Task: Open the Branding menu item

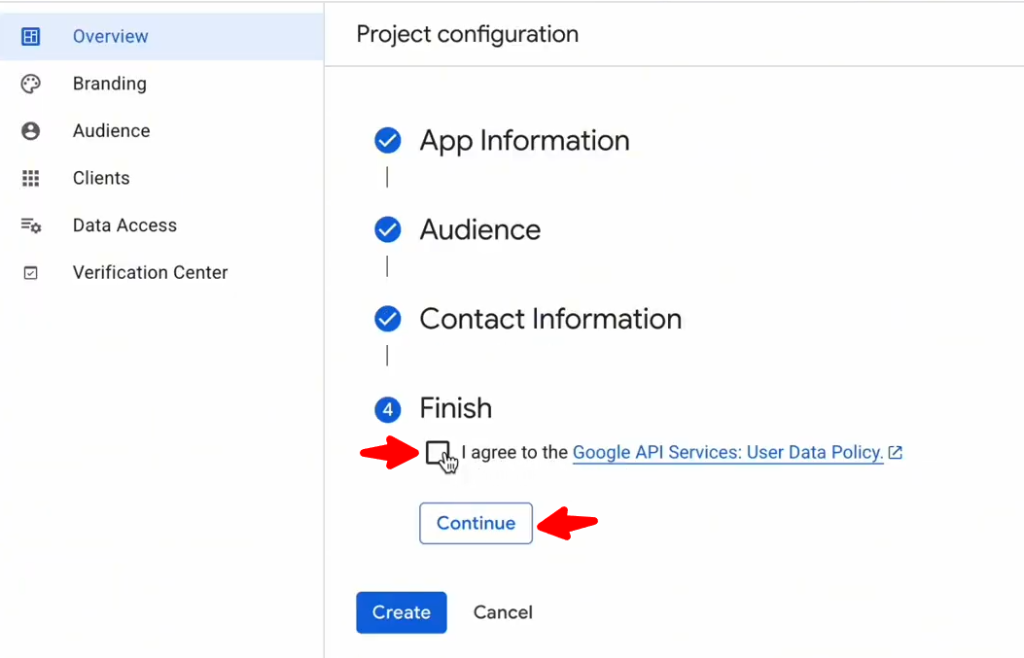Action: point(109,84)
